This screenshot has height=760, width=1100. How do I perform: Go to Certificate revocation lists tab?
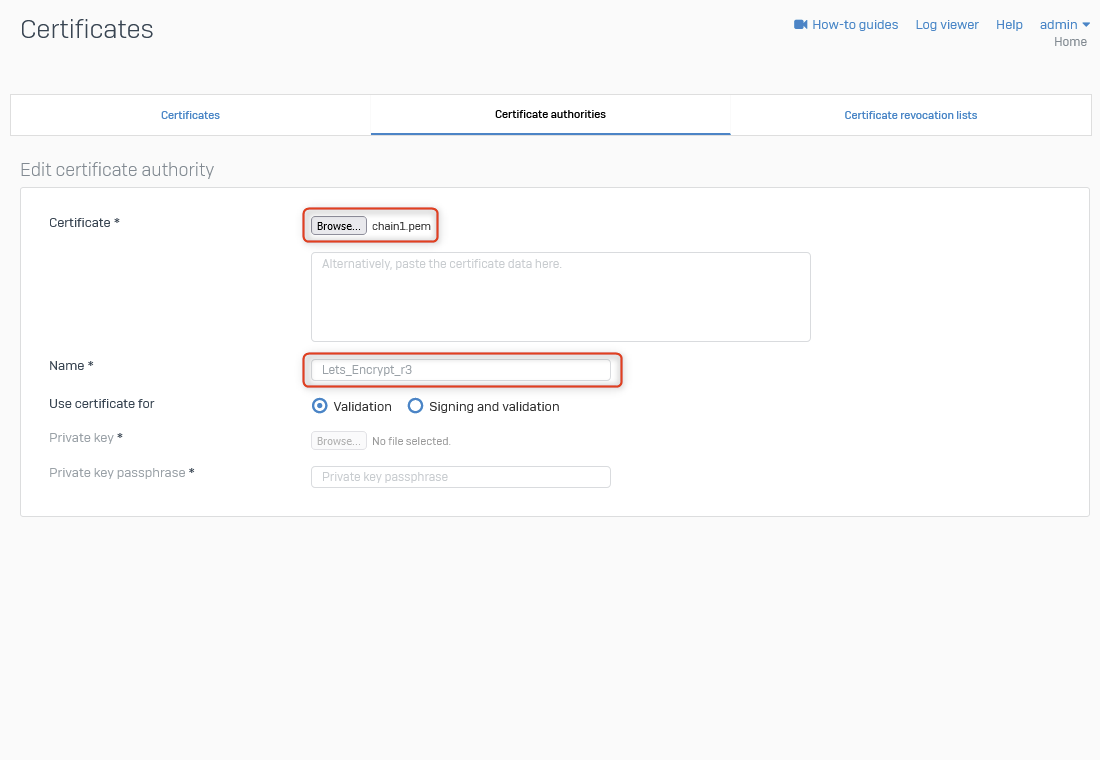coord(910,115)
